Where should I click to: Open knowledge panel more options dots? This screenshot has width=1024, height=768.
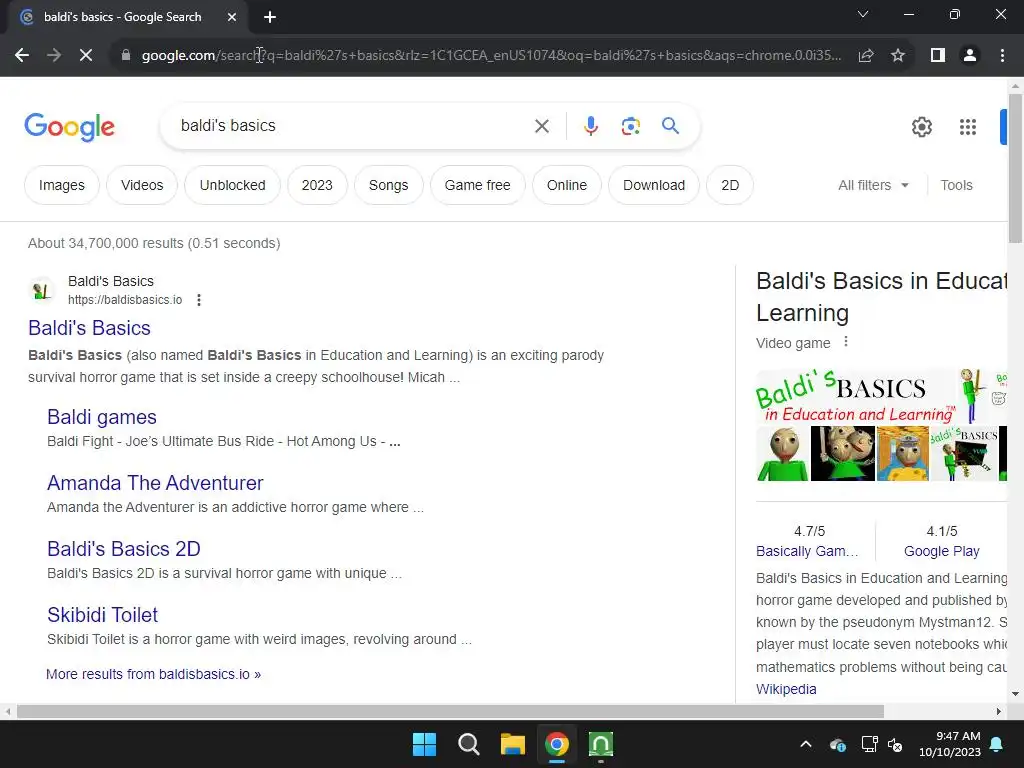pos(846,342)
